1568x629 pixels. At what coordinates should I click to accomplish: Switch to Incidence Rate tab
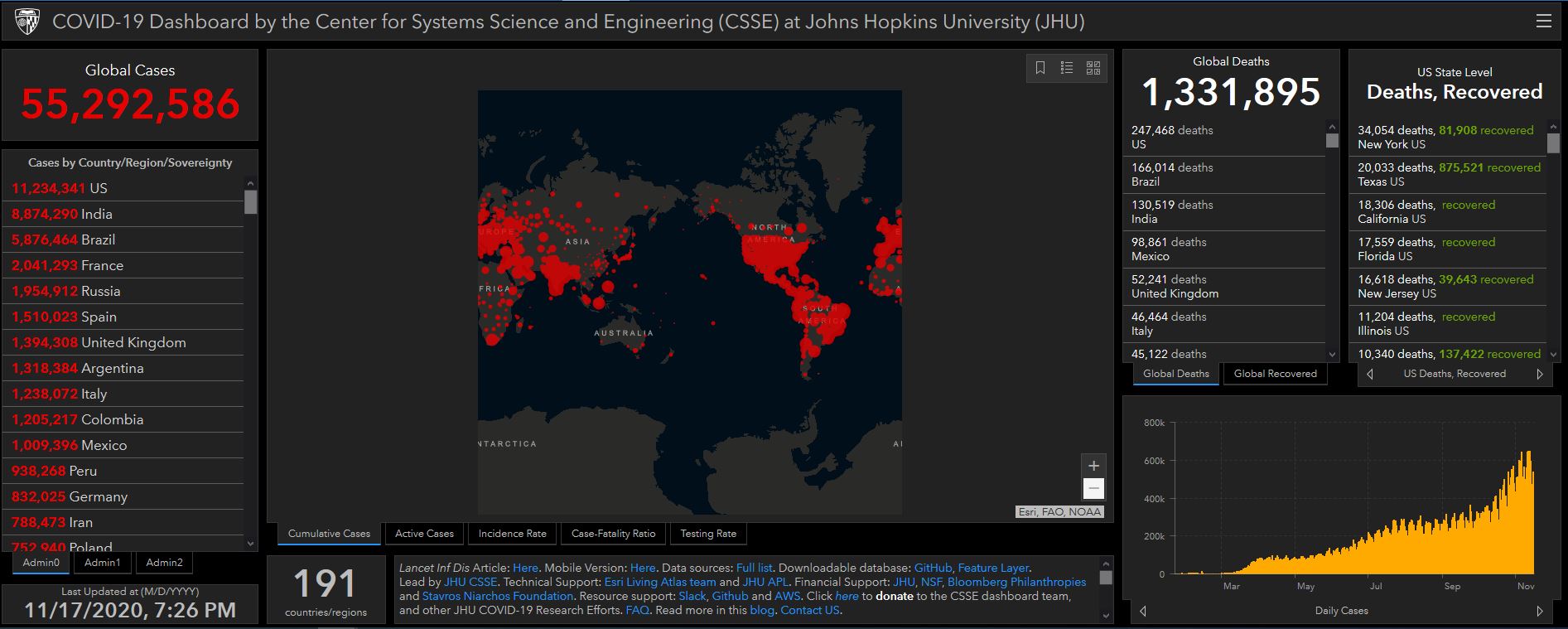tap(512, 534)
